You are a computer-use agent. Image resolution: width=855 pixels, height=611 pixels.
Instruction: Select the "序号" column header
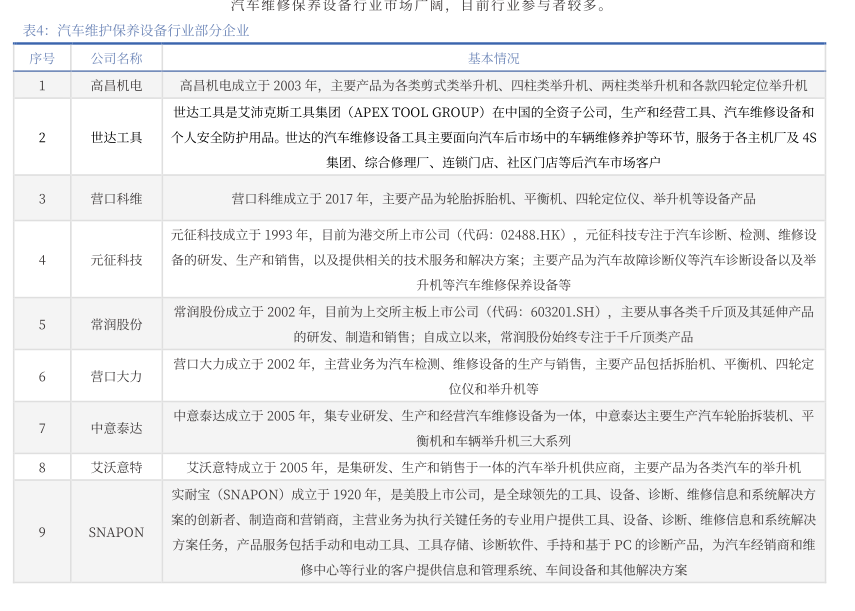pyautogui.click(x=42, y=58)
